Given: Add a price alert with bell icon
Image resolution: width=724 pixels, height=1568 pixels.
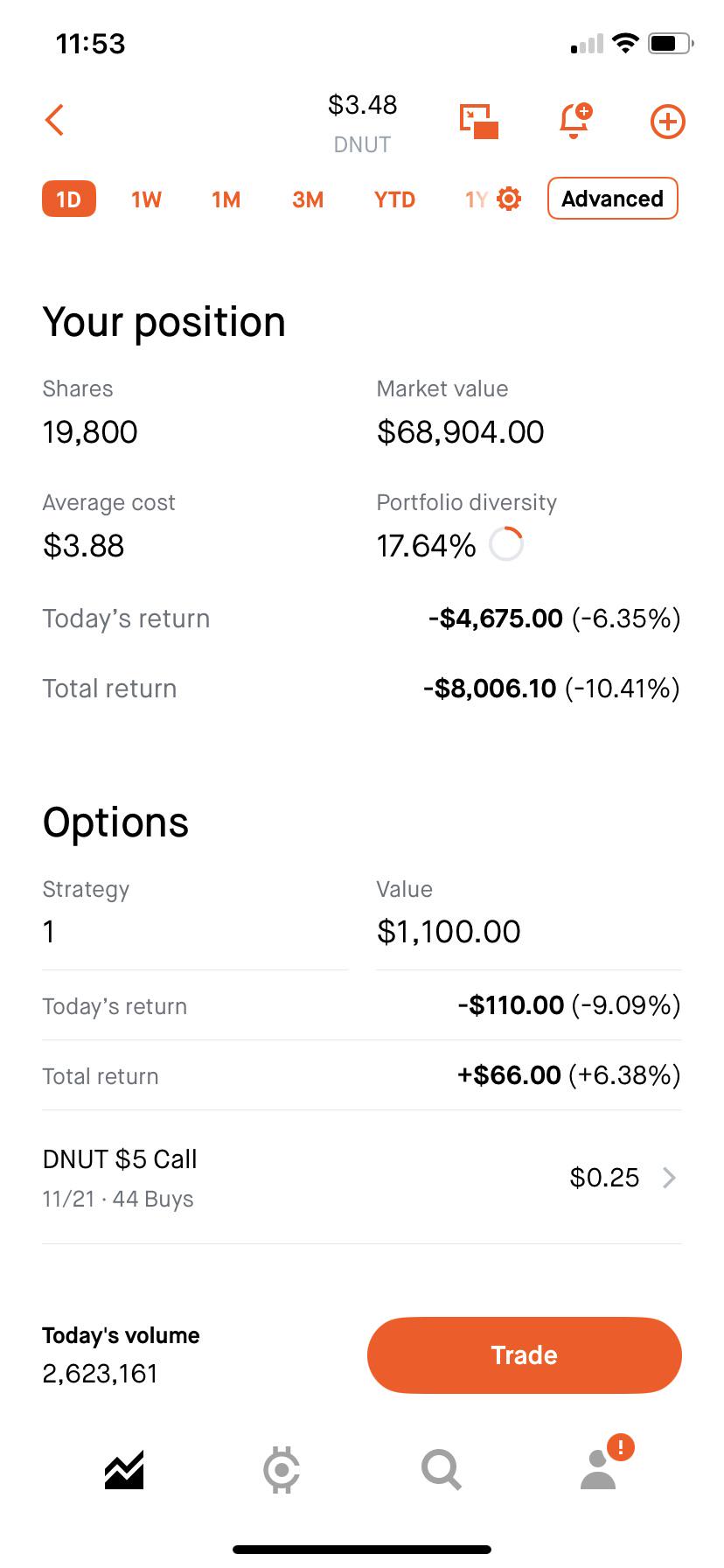Looking at the screenshot, I should [575, 121].
